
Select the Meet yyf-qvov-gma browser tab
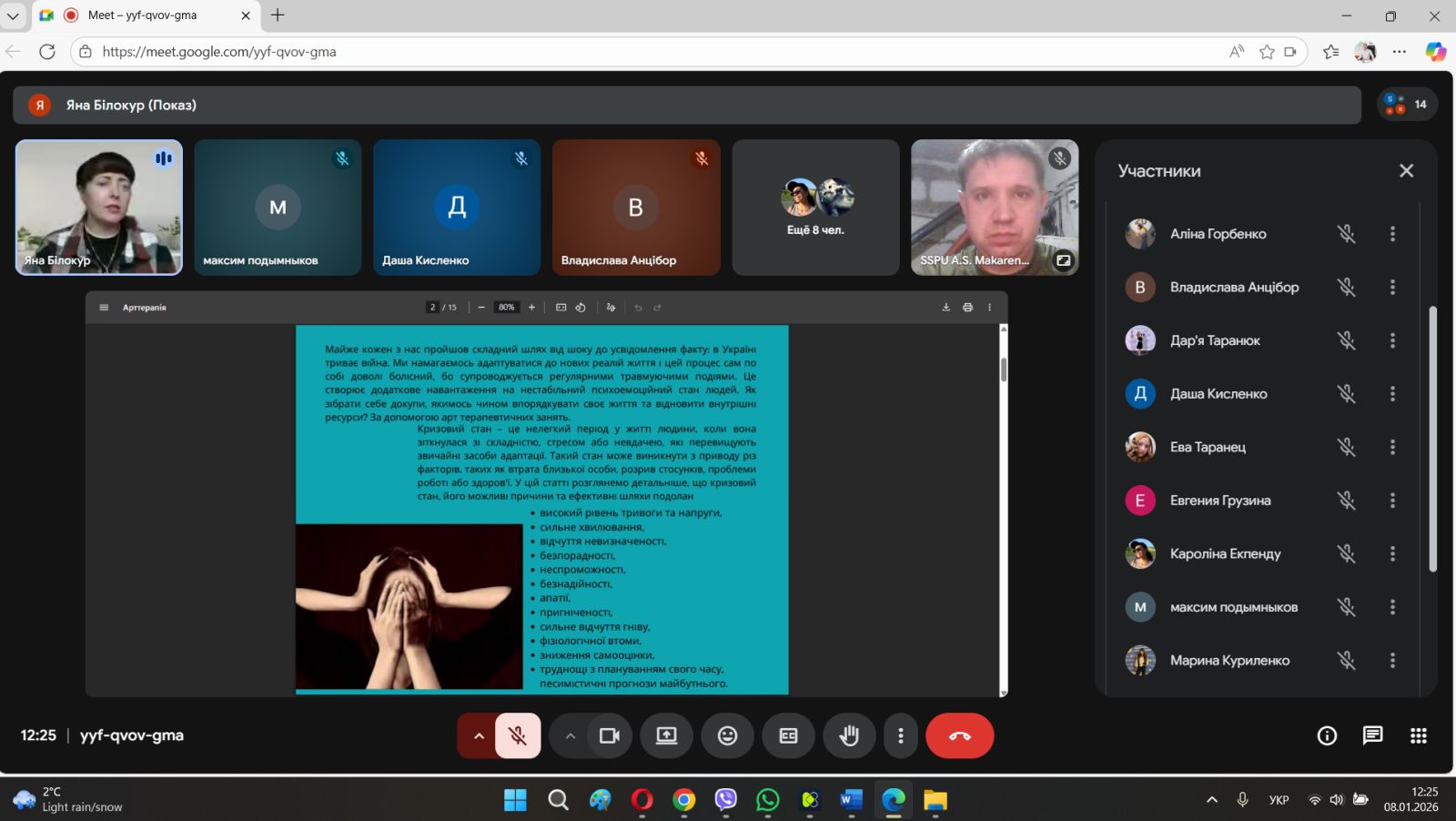(143, 15)
